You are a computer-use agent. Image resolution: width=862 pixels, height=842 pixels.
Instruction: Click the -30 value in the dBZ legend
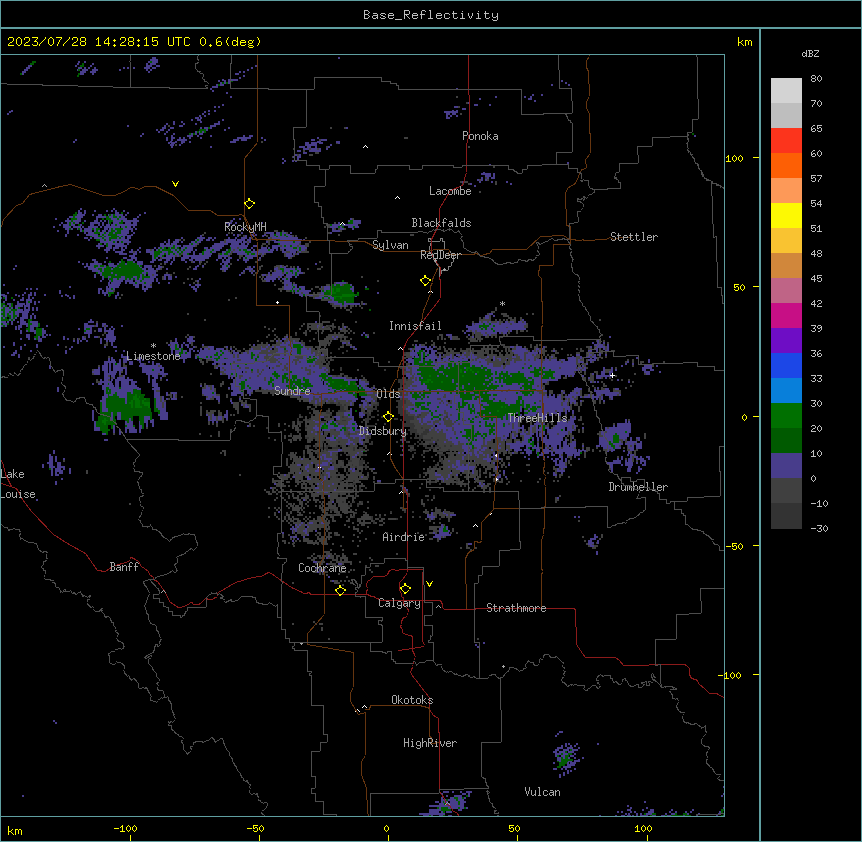[819, 529]
